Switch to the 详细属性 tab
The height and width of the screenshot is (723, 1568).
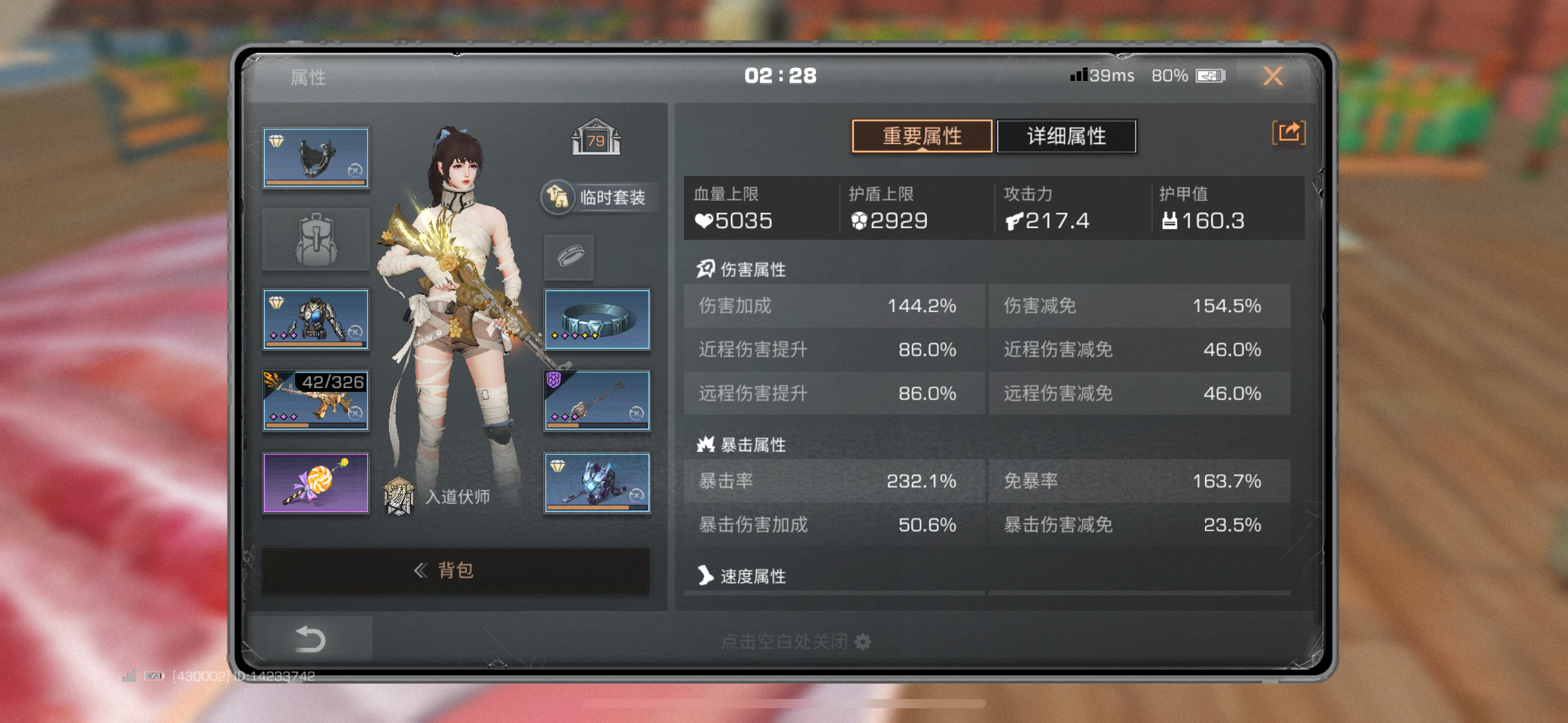click(x=1067, y=136)
